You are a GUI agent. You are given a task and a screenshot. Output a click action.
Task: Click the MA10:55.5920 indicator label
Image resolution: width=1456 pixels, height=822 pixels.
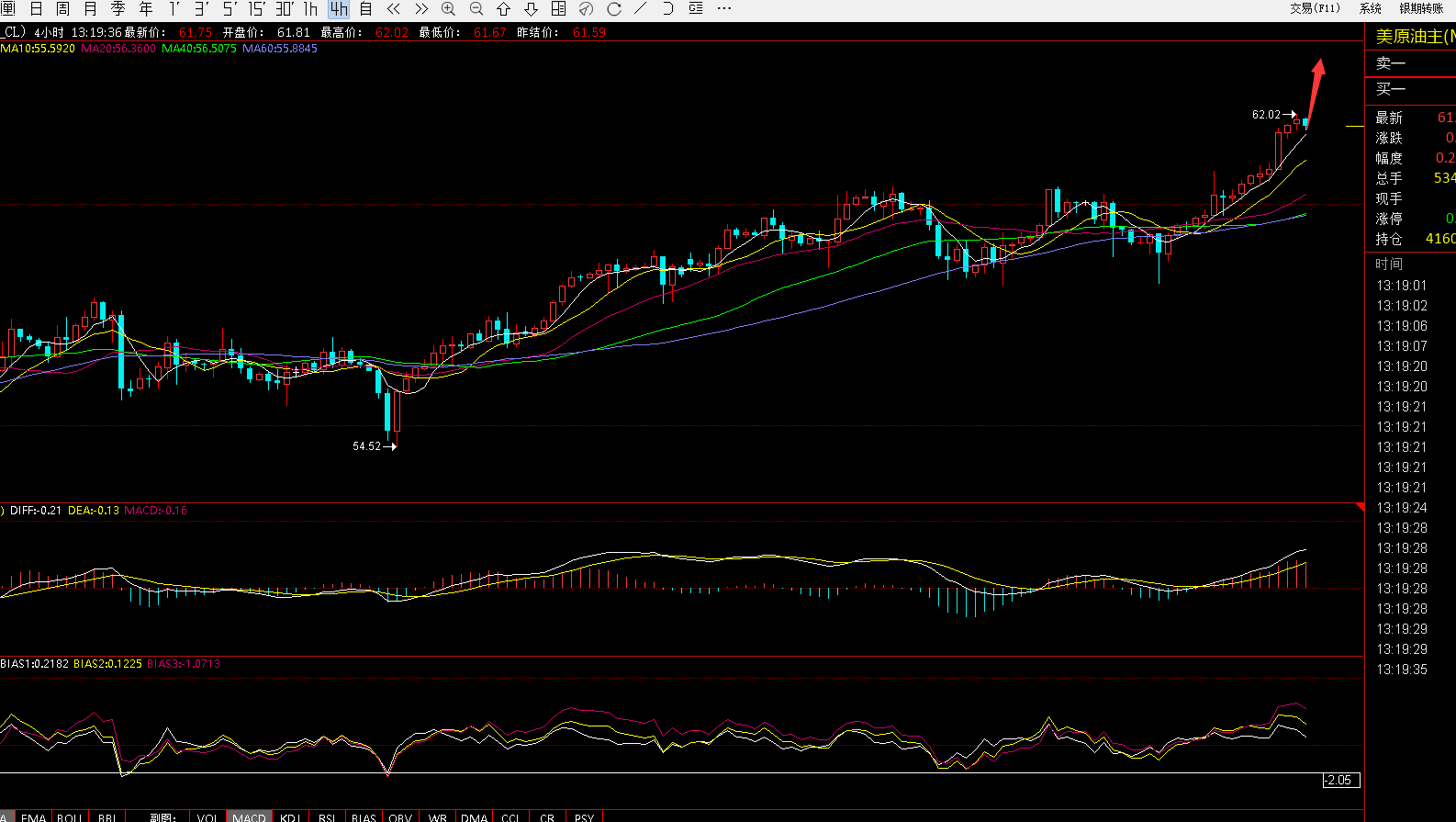coord(38,49)
